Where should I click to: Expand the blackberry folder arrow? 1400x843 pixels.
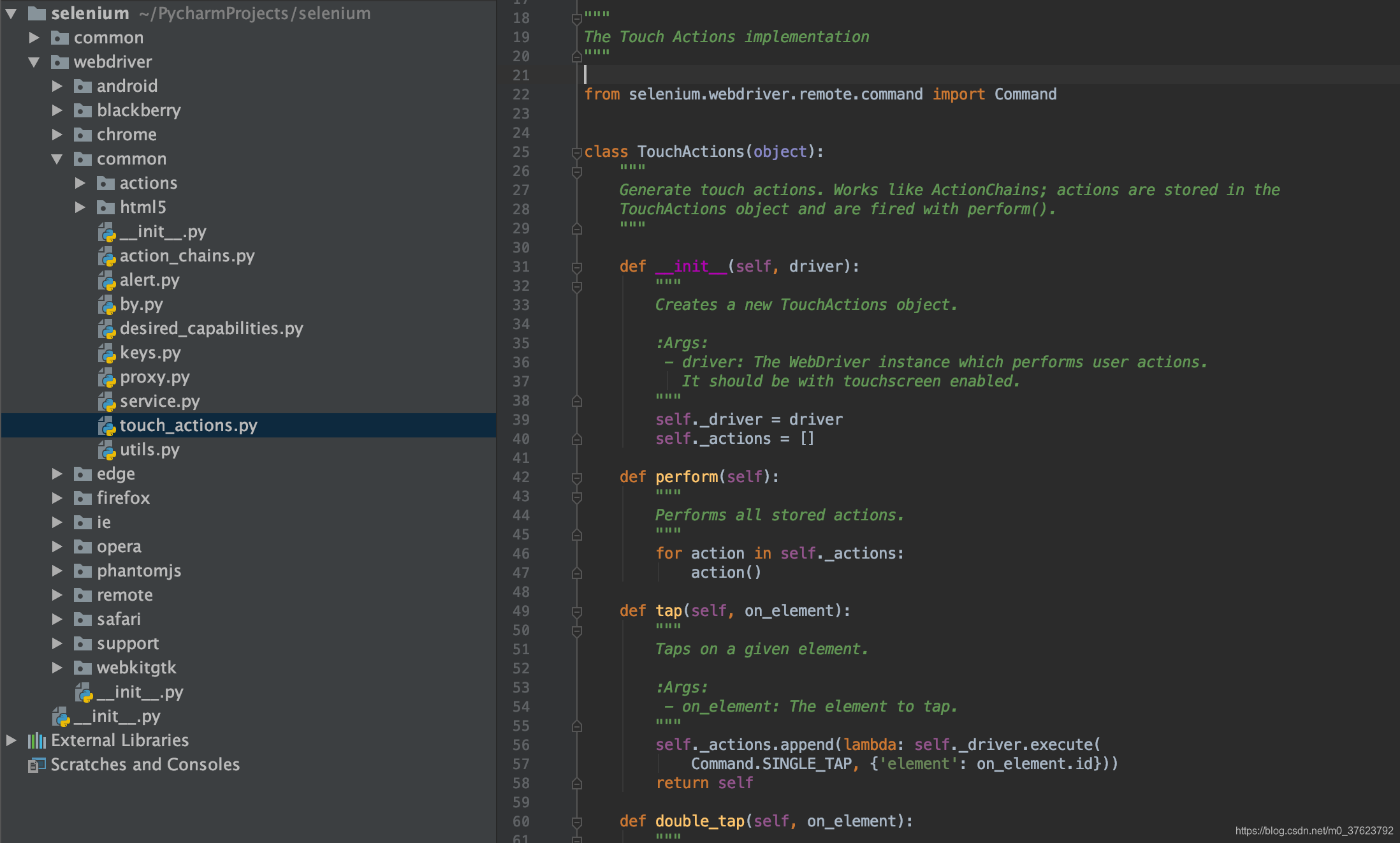(x=57, y=110)
